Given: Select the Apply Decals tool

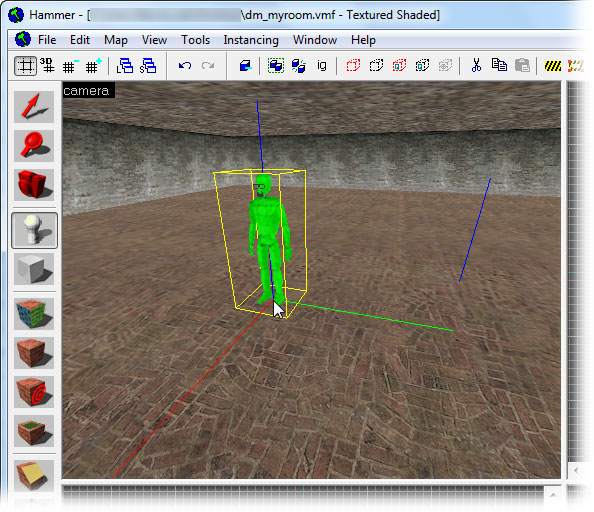Looking at the screenshot, I should (34, 392).
